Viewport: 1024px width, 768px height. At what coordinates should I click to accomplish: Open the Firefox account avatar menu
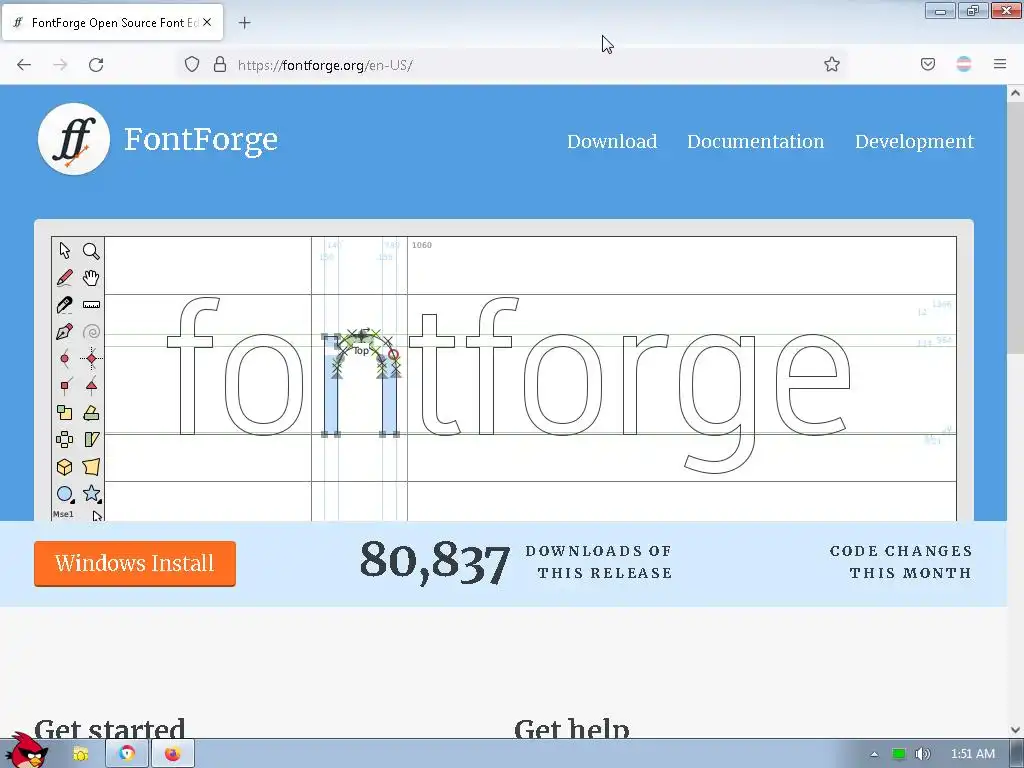pyautogui.click(x=964, y=64)
